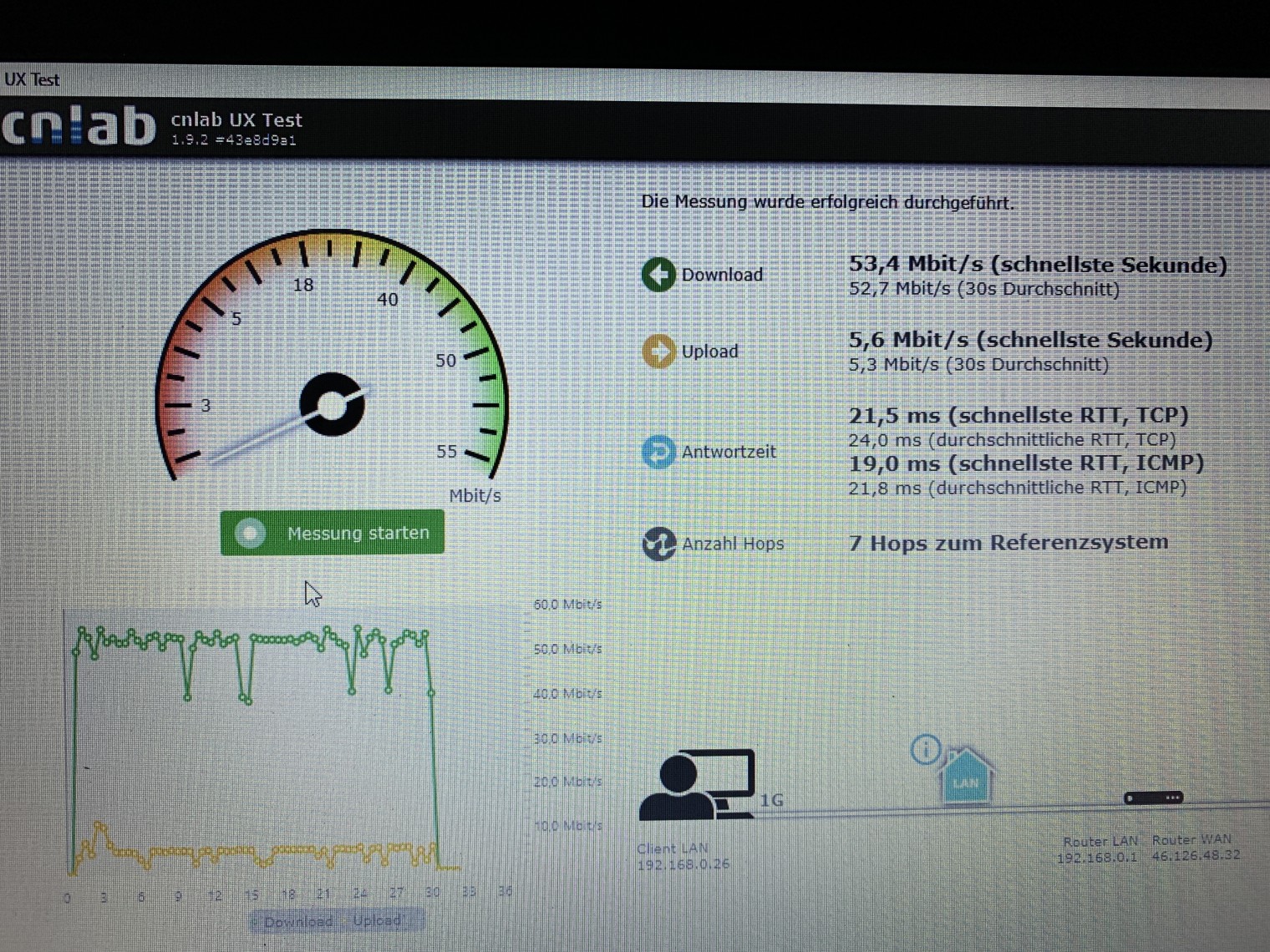This screenshot has height=952, width=1270.
Task: Click the green Download arrow icon
Action: pyautogui.click(x=658, y=274)
